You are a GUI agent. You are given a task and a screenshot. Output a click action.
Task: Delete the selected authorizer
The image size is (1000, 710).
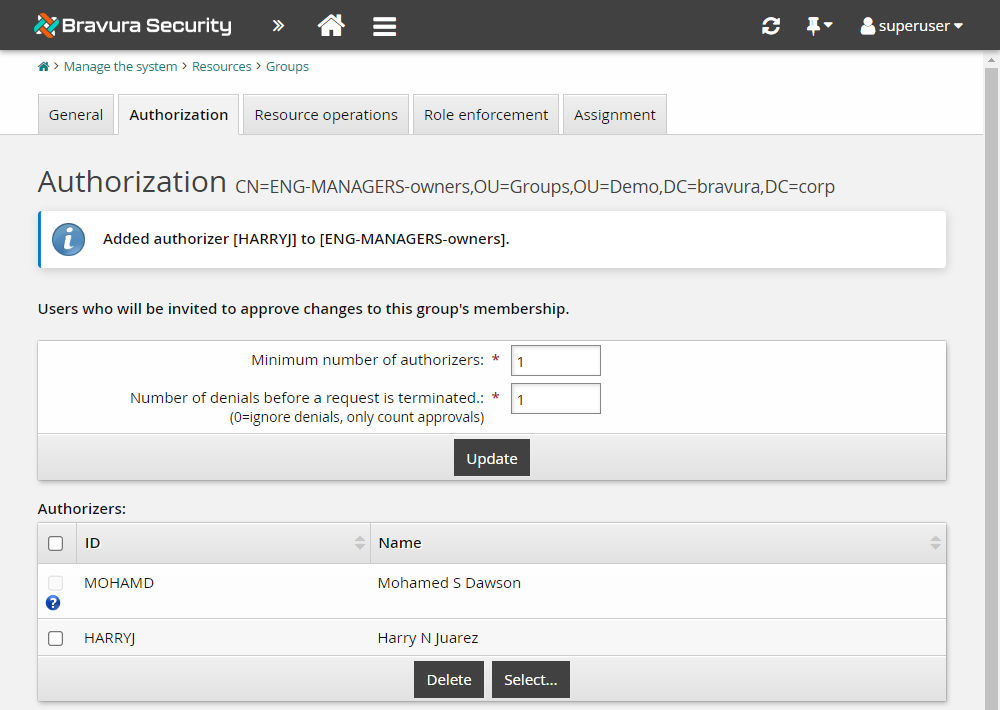pyautogui.click(x=448, y=679)
